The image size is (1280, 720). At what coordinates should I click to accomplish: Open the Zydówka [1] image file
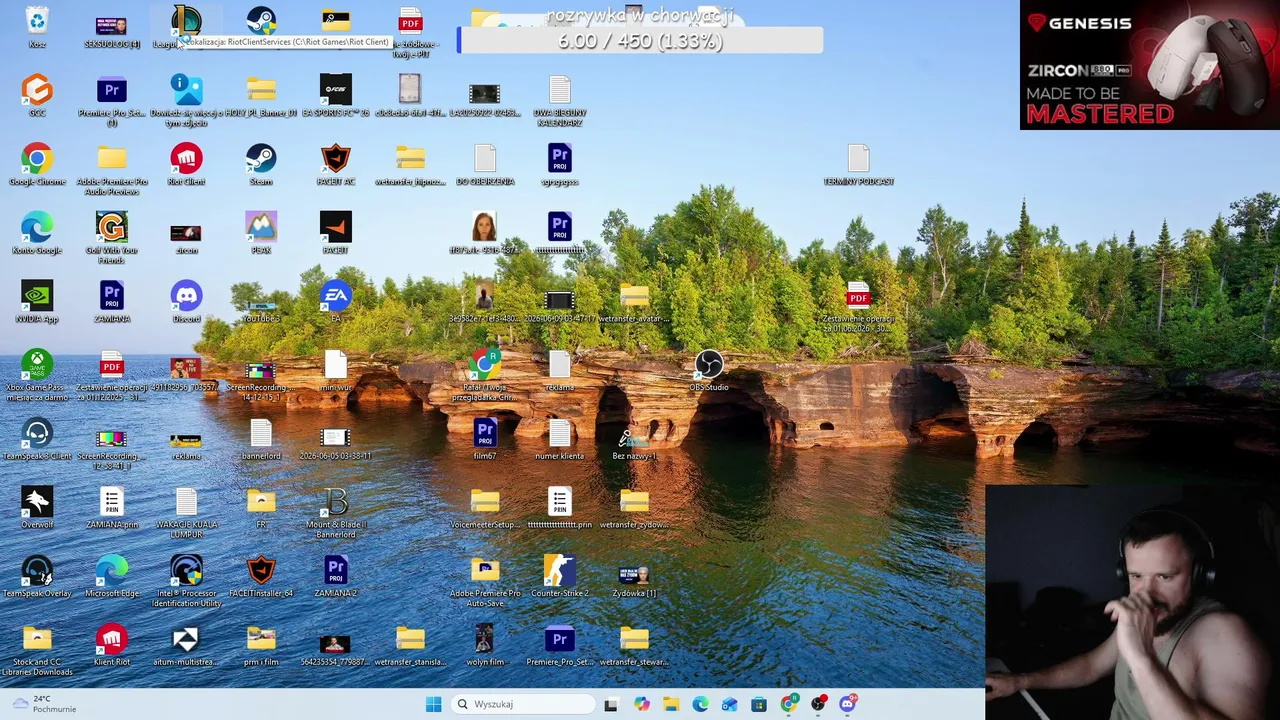[634, 577]
